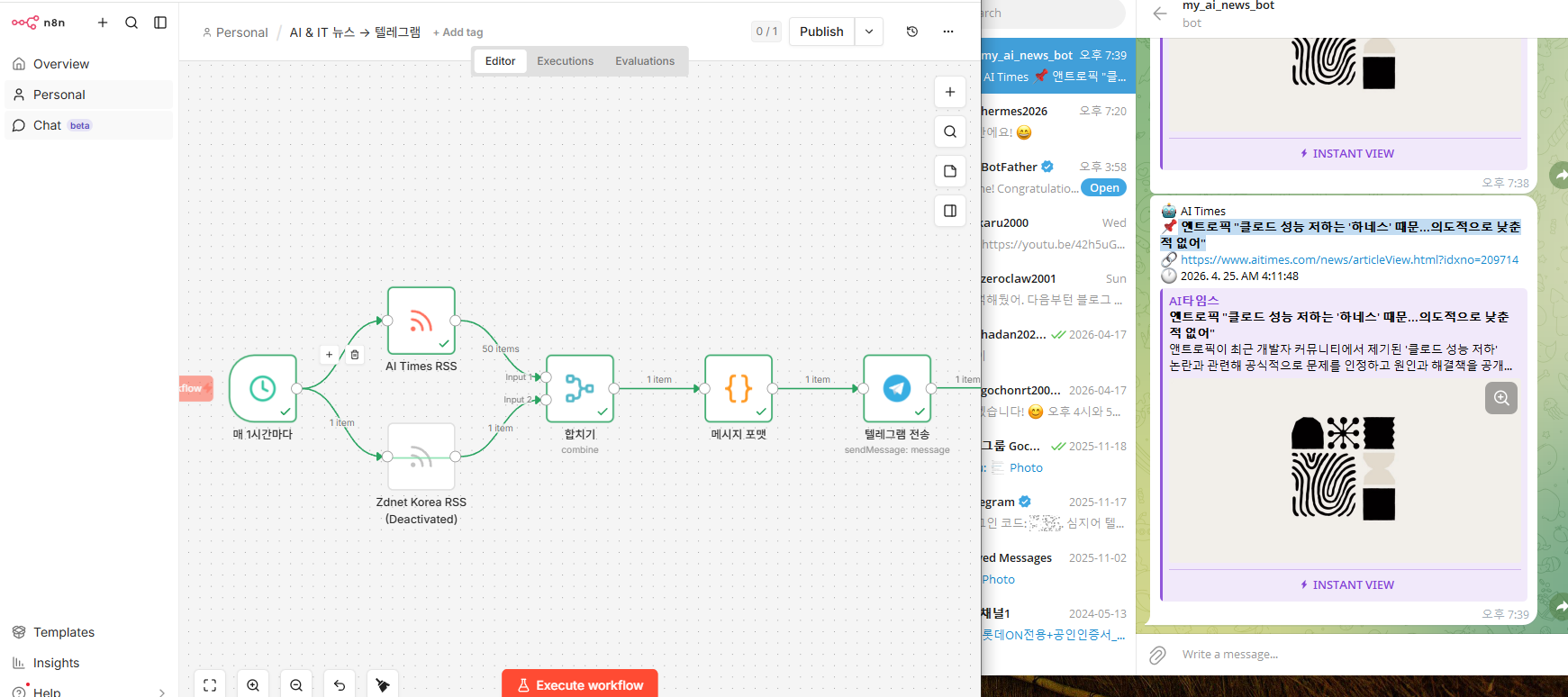
Task: Go back with Telegram arrow icon
Action: click(1160, 14)
